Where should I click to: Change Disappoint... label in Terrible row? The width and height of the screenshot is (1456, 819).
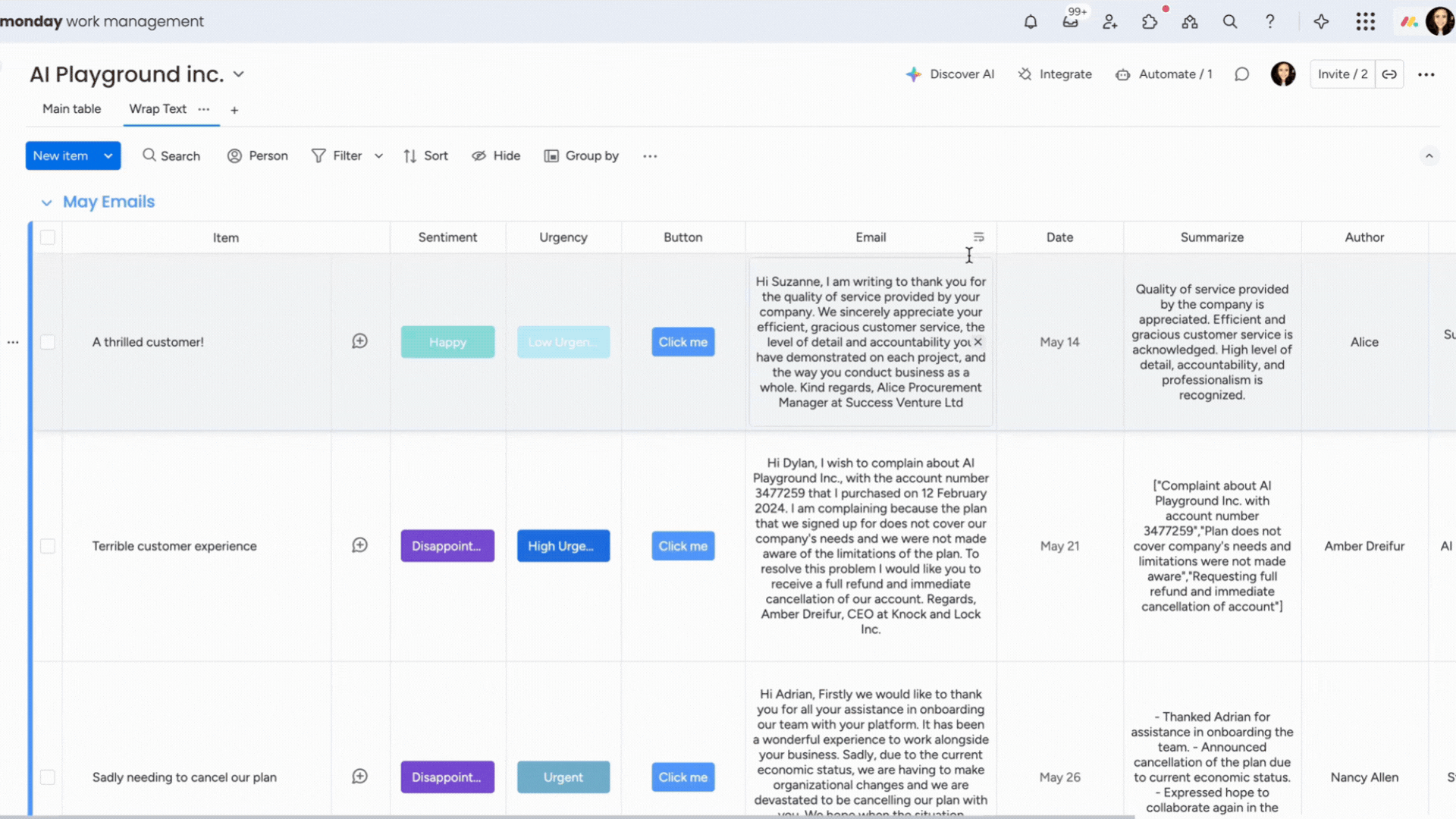click(x=447, y=546)
